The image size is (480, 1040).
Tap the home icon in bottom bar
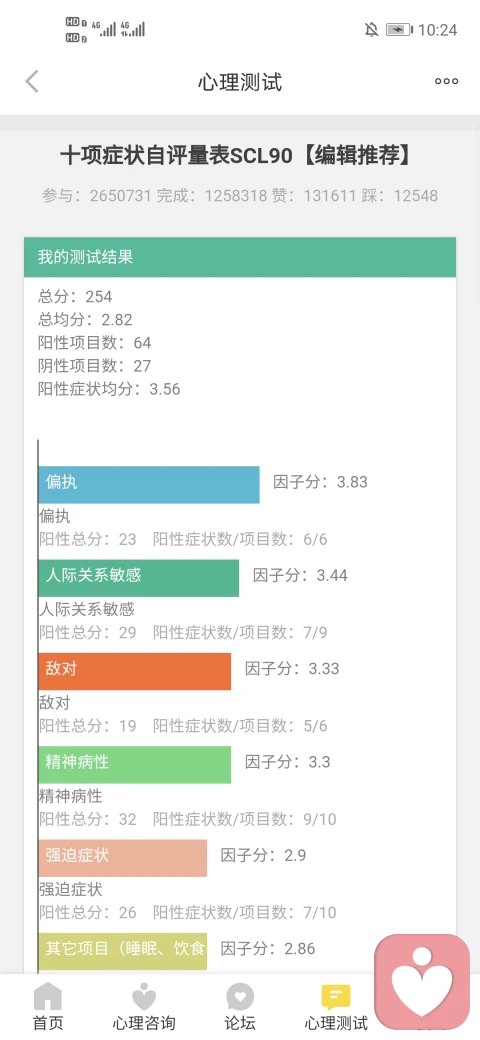coord(48,996)
